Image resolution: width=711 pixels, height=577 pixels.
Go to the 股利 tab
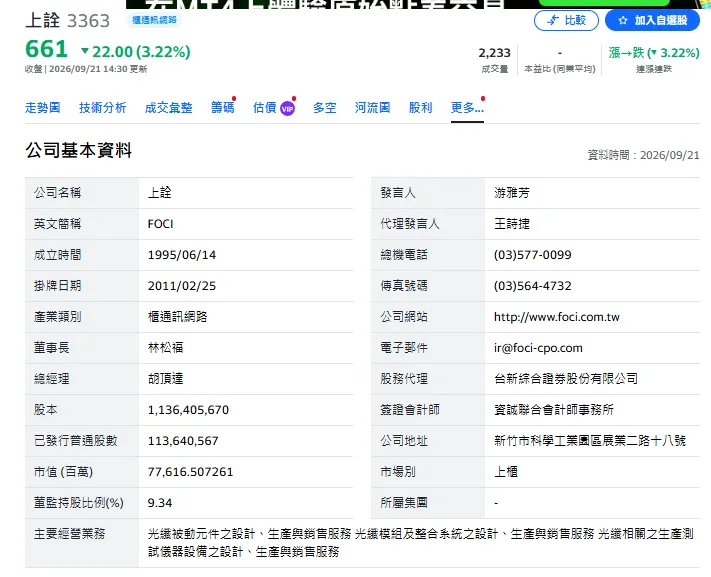tap(420, 108)
